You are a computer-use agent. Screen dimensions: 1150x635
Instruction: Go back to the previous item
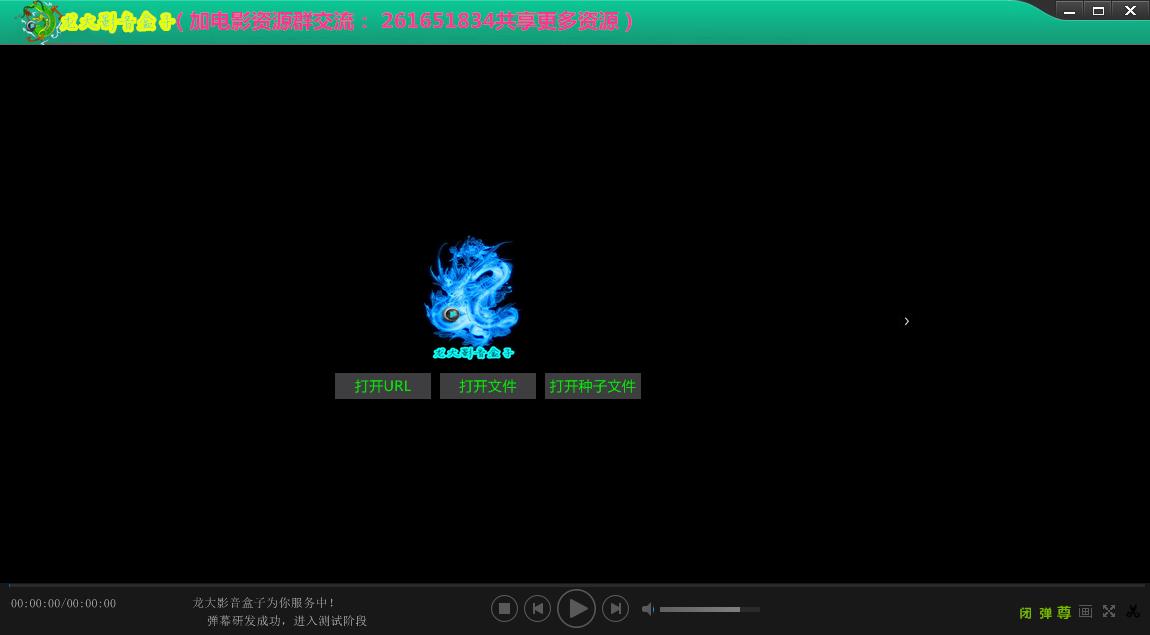coord(538,608)
